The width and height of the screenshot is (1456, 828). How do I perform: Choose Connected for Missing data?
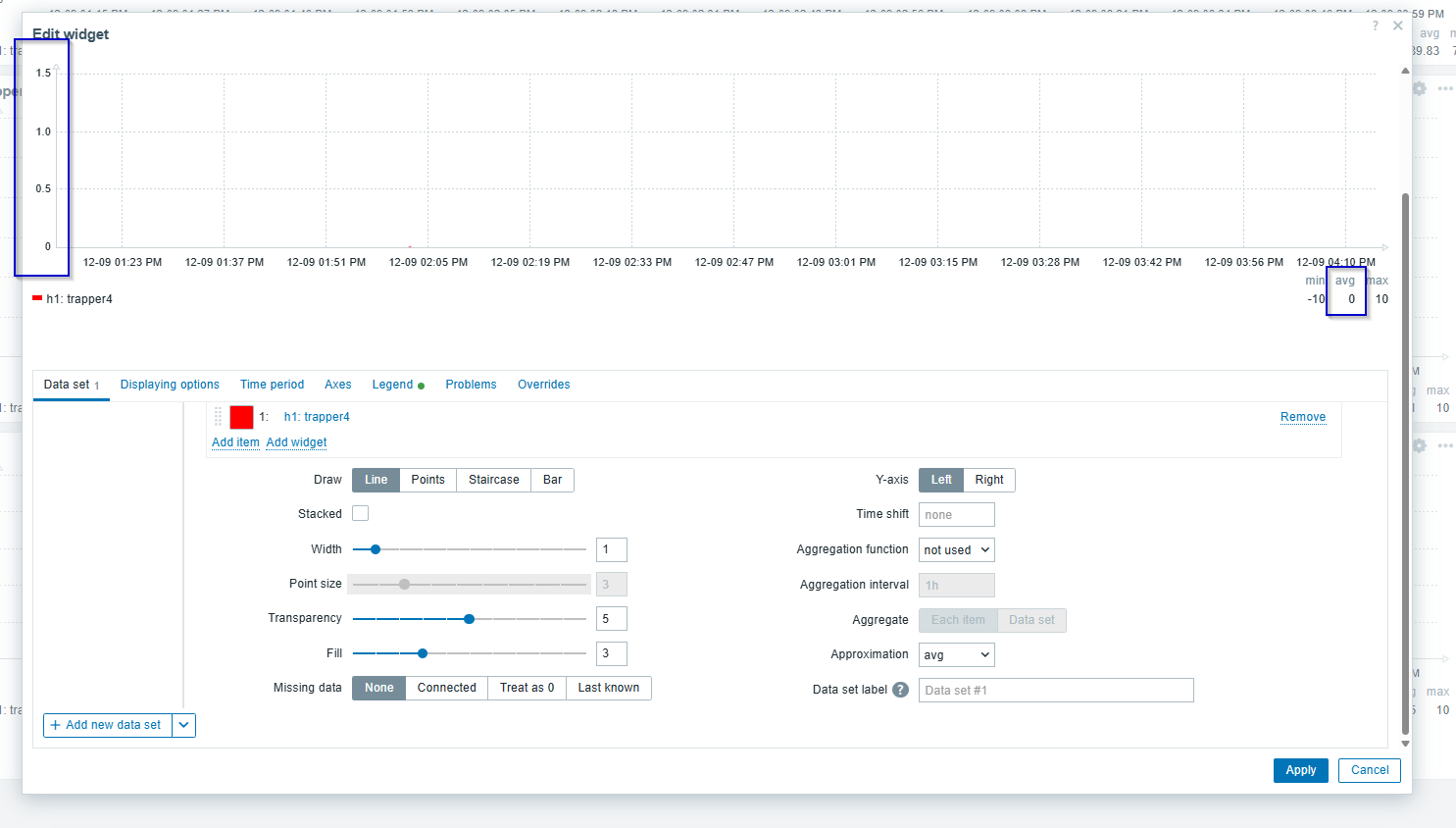(446, 688)
